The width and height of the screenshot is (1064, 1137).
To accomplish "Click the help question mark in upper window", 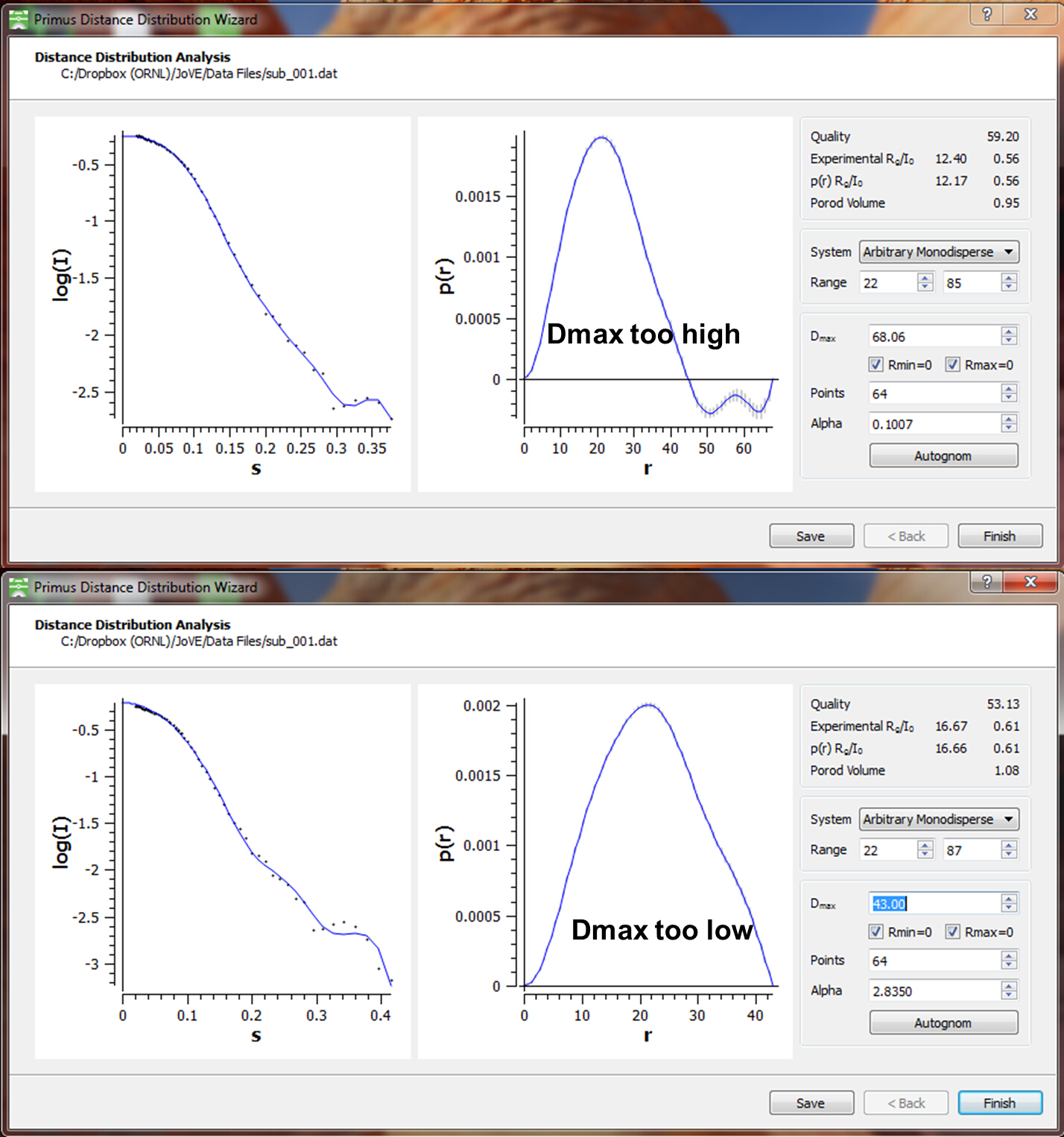I will tap(987, 14).
